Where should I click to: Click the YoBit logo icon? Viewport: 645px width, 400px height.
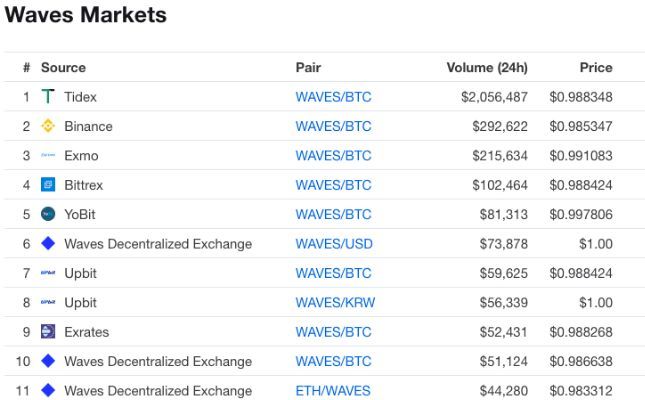click(x=48, y=214)
